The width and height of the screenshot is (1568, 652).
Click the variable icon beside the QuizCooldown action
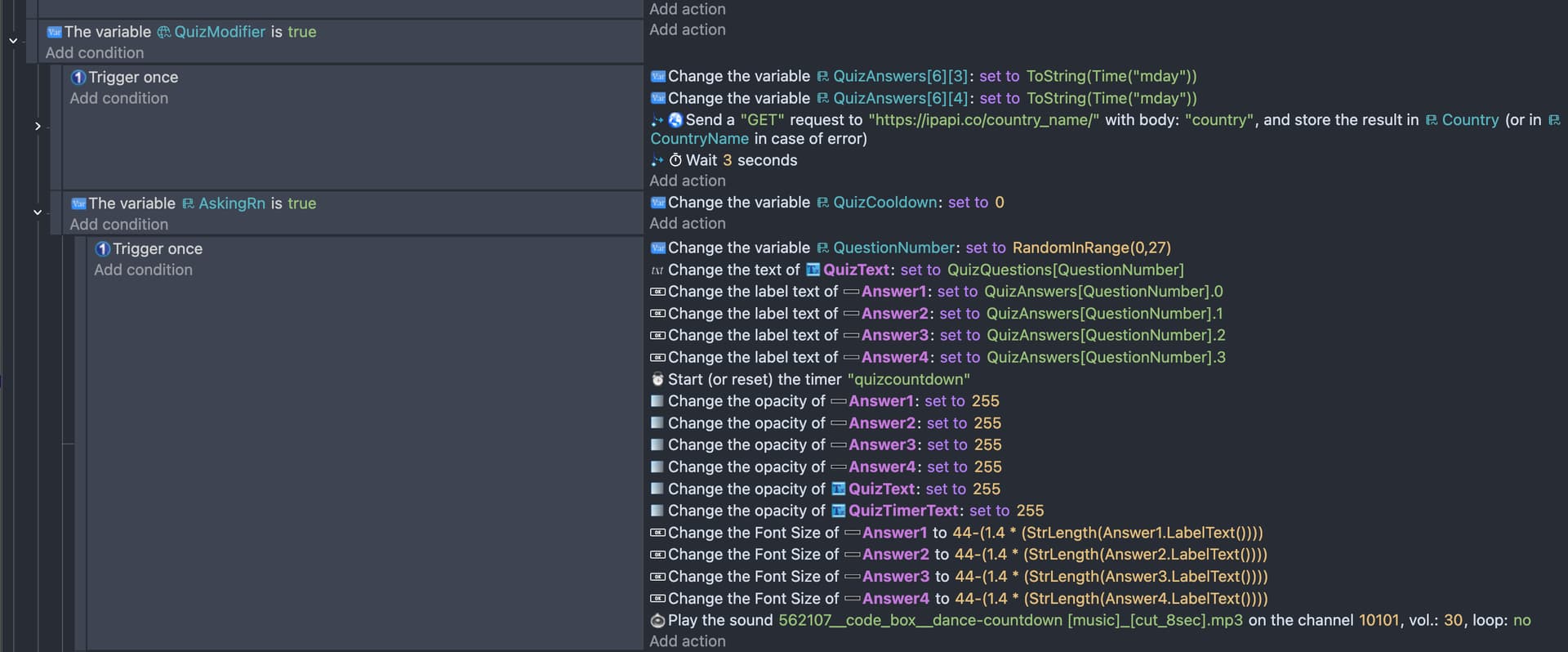point(657,203)
